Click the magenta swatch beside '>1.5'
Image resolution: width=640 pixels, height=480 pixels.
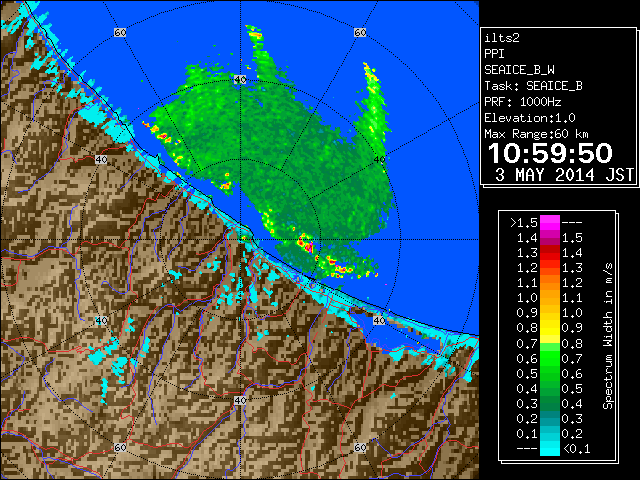(550, 223)
